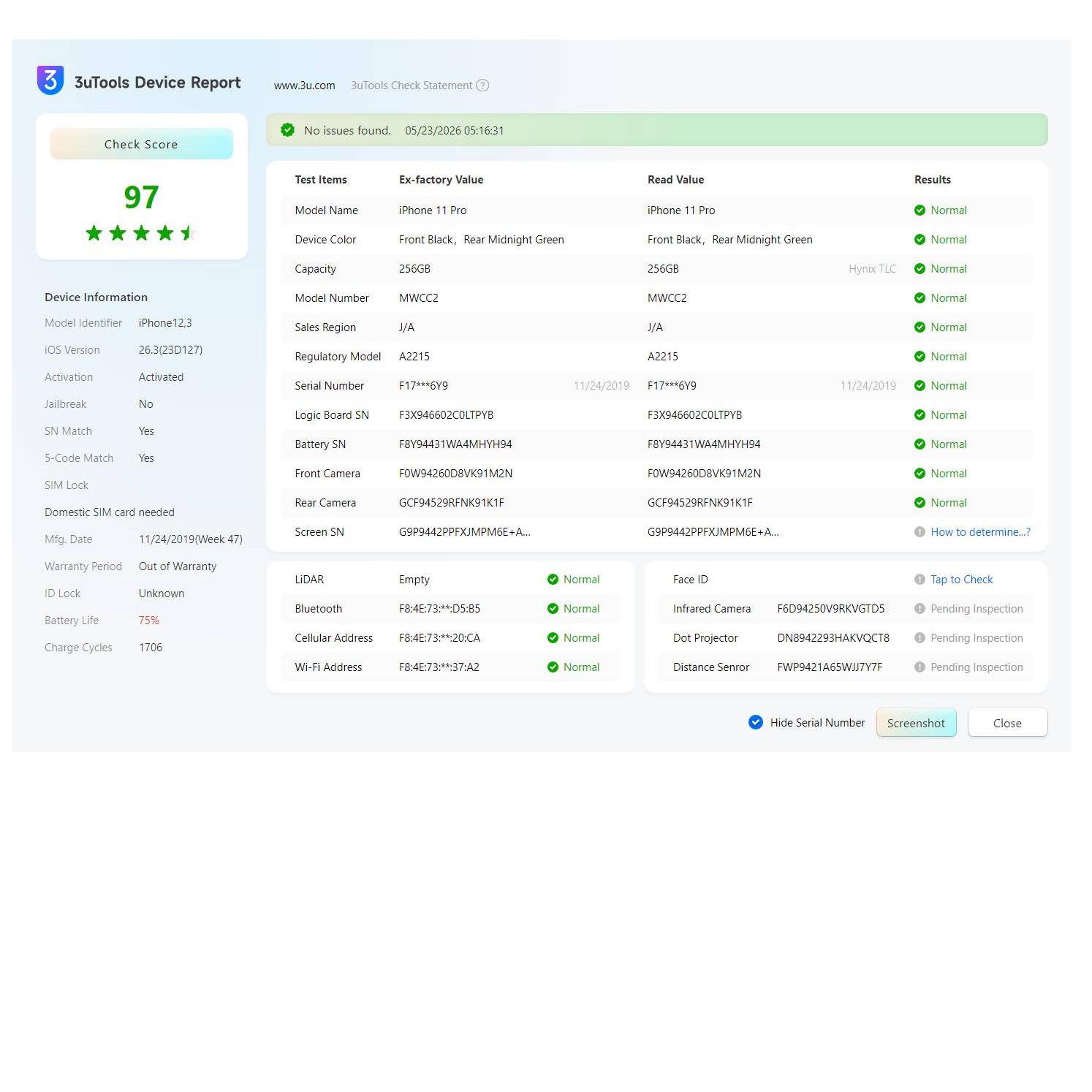This screenshot has height=1092, width=1092.
Task: Uncheck the Hide Serial Number checkbox
Action: pos(756,723)
